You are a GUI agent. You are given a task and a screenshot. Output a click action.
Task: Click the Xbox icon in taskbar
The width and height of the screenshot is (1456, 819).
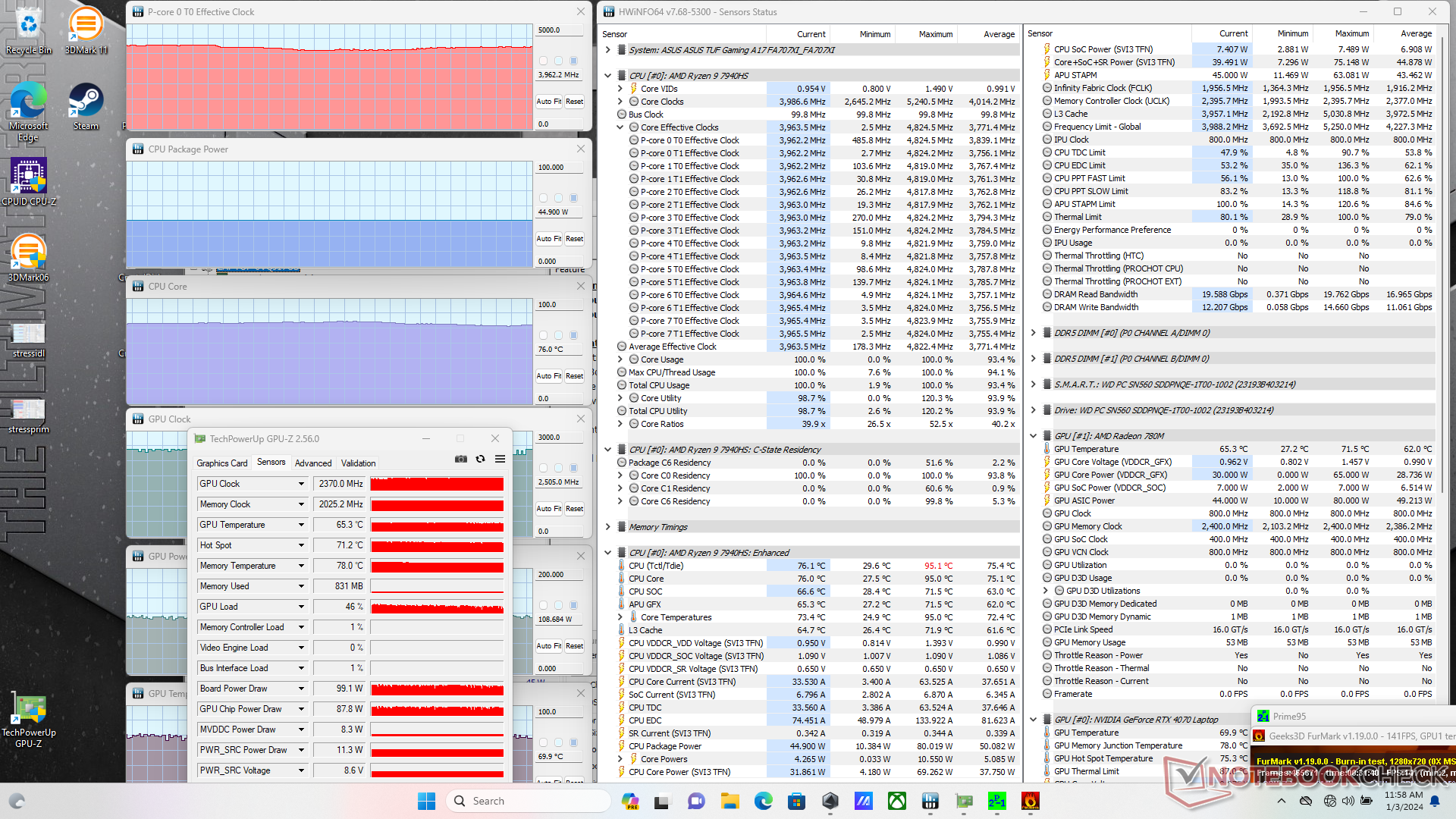click(x=897, y=801)
